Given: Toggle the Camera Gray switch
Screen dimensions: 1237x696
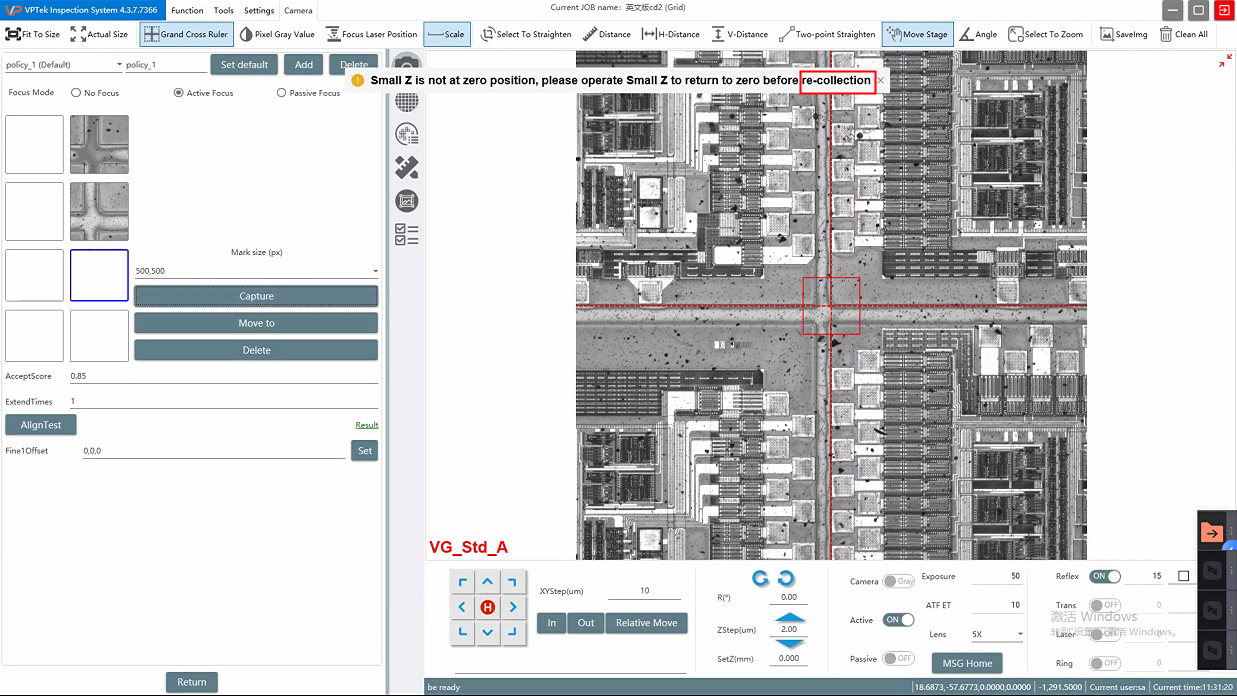Looking at the screenshot, I should coord(898,581).
